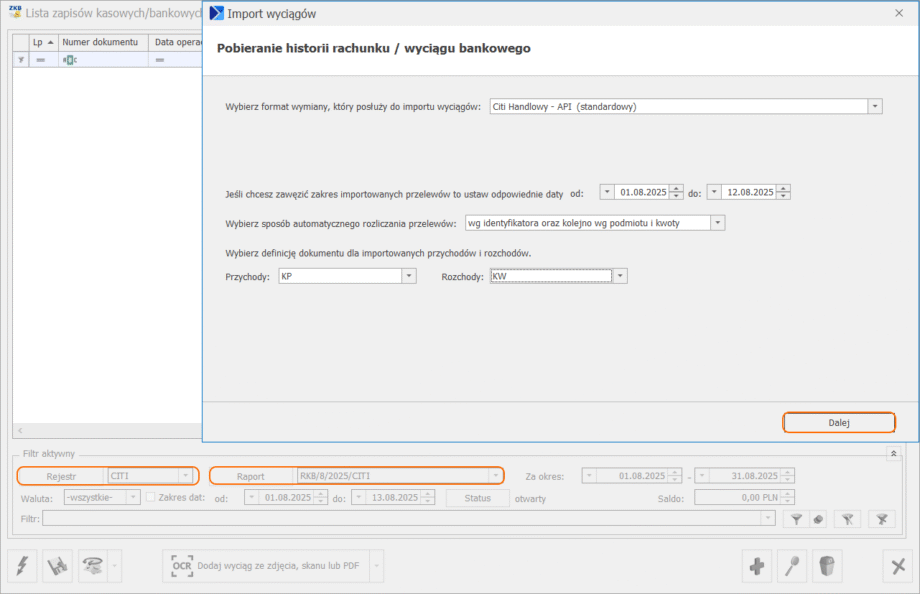Click the funnel apply filter icon

pos(796,519)
